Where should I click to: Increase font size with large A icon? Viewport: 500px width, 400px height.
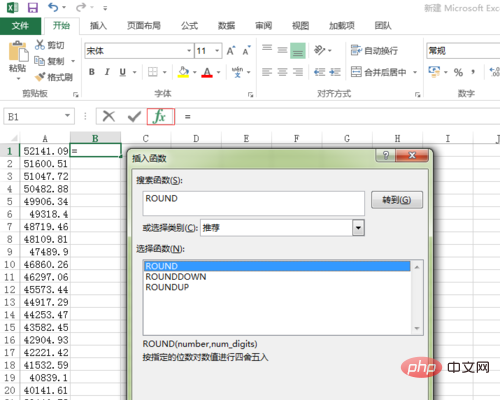click(231, 51)
